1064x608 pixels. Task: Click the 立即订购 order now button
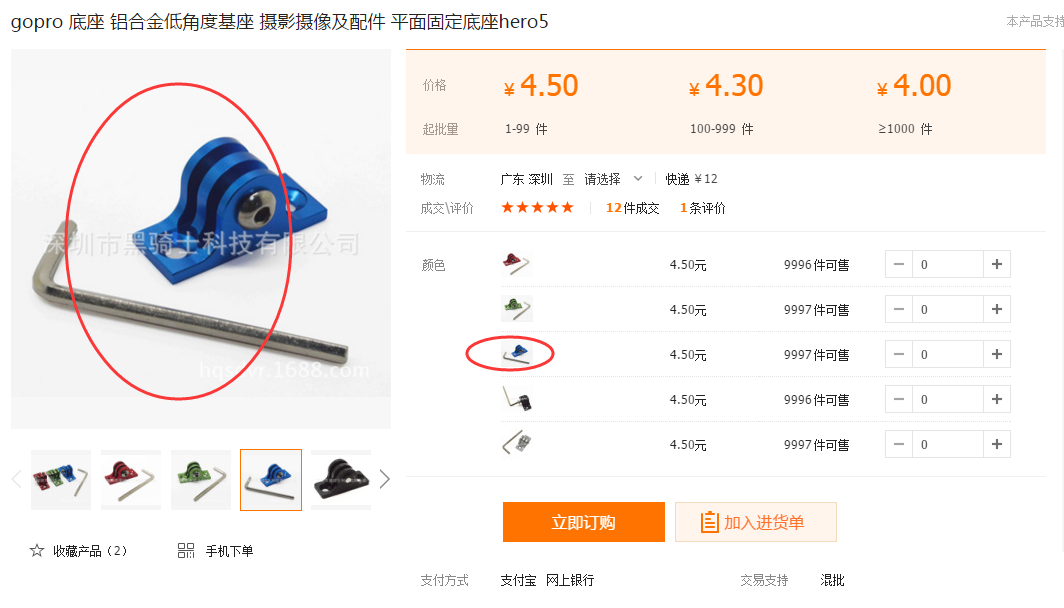[584, 522]
